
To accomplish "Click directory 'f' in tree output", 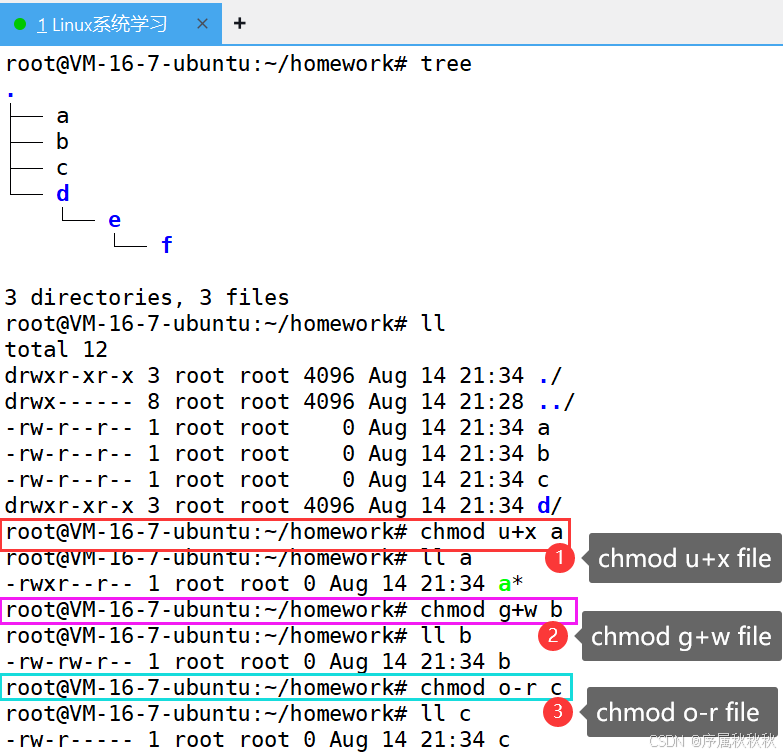I will (x=167, y=245).
